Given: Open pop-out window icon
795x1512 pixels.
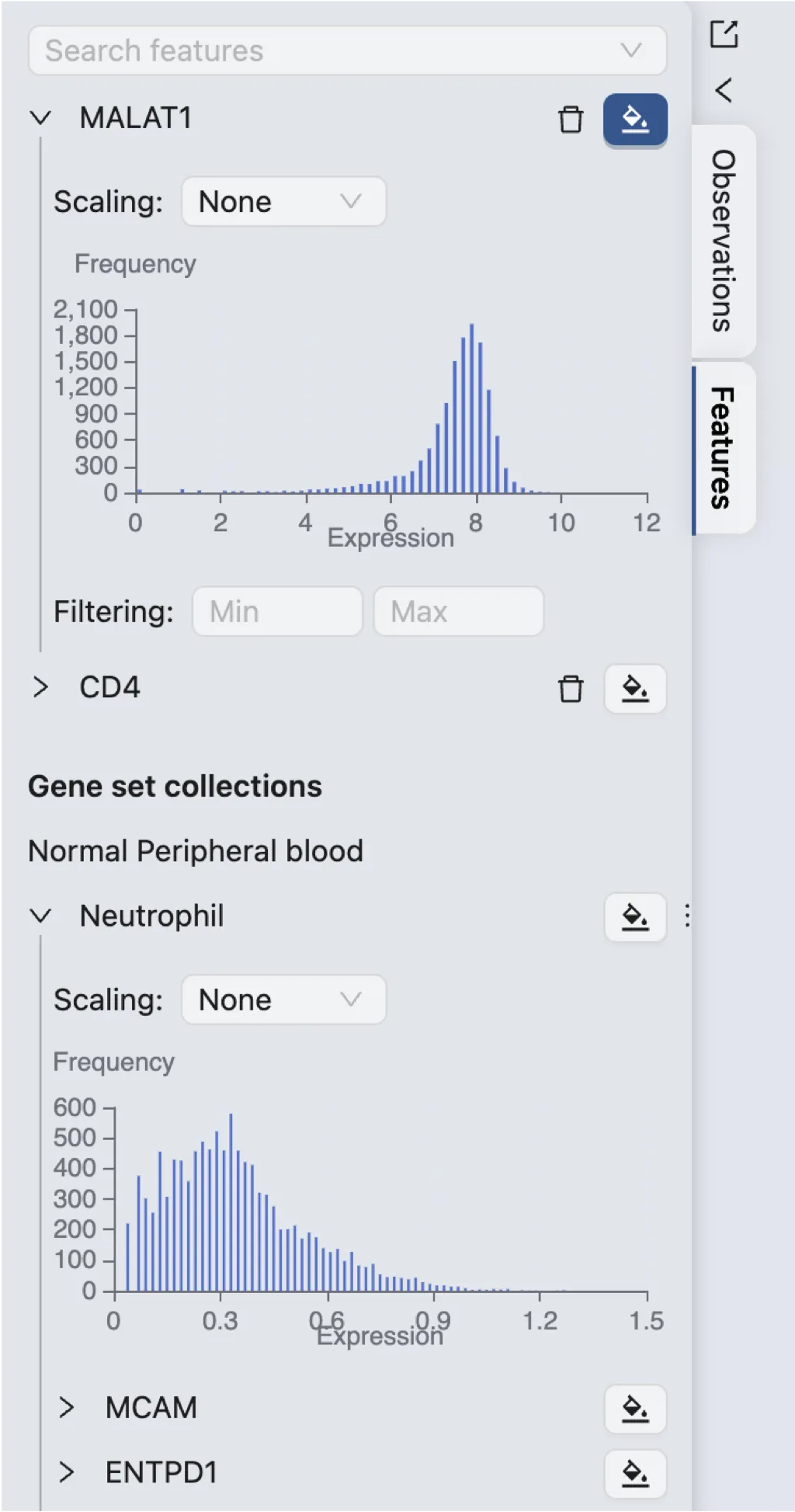Looking at the screenshot, I should pyautogui.click(x=724, y=34).
